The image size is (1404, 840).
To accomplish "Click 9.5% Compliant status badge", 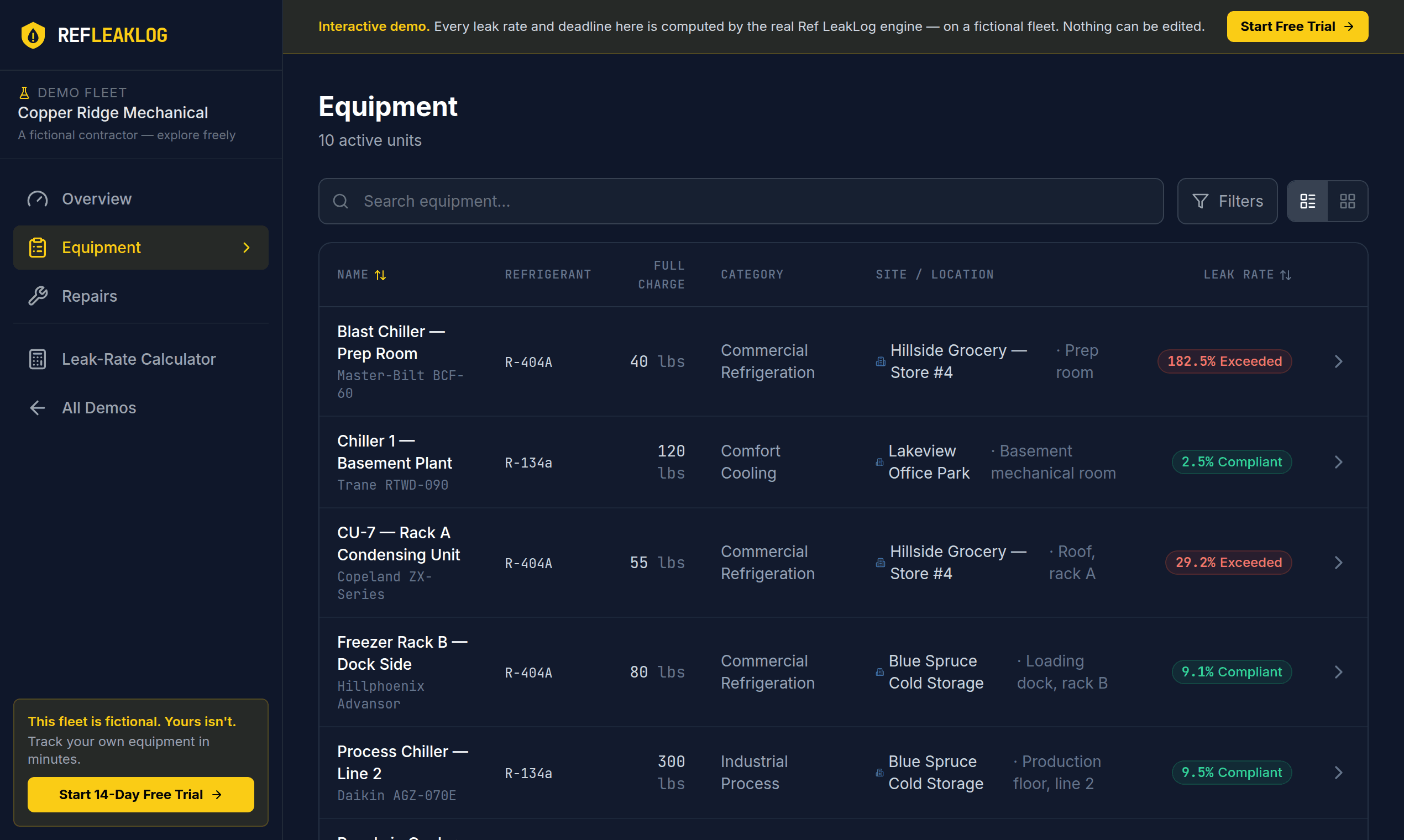I will (x=1232, y=772).
